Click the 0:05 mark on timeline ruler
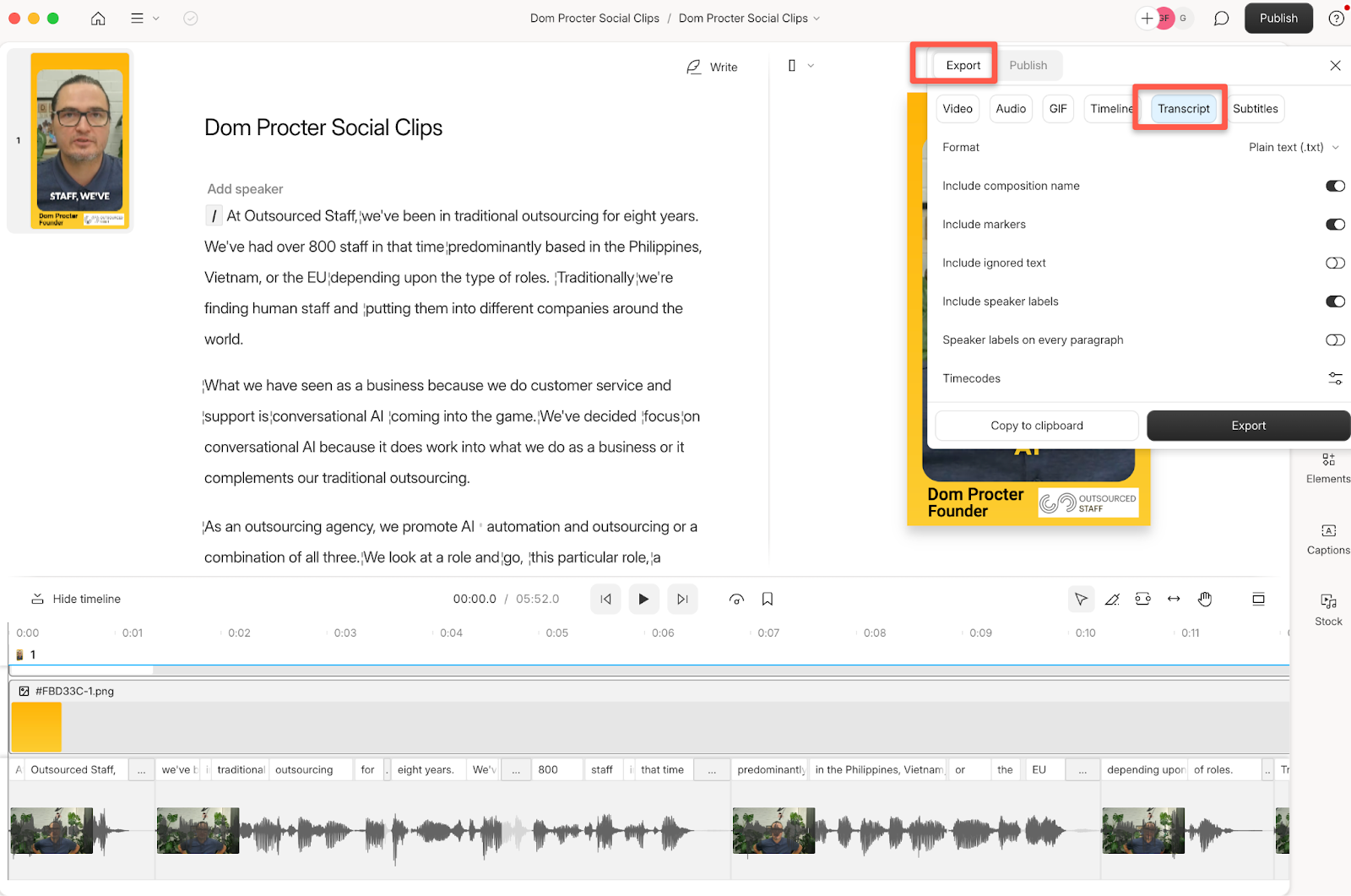 tap(556, 633)
